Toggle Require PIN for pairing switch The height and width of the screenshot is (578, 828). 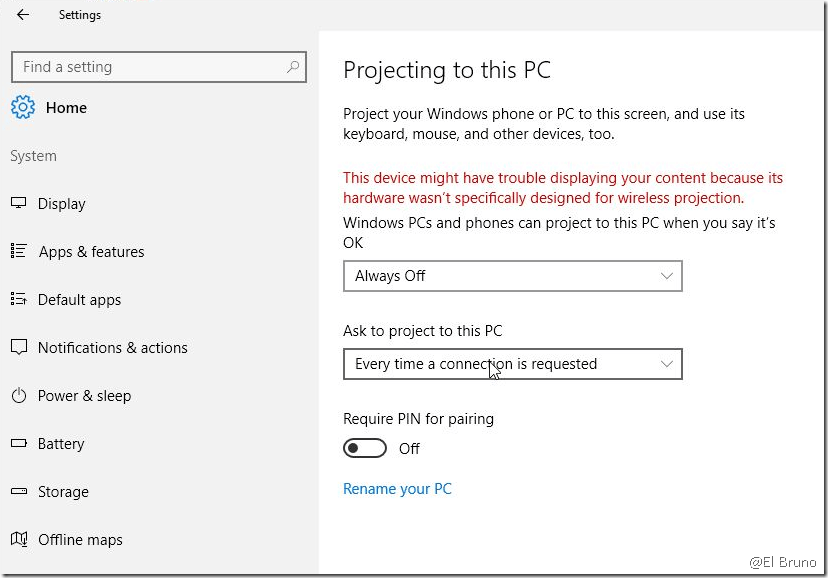pos(365,448)
